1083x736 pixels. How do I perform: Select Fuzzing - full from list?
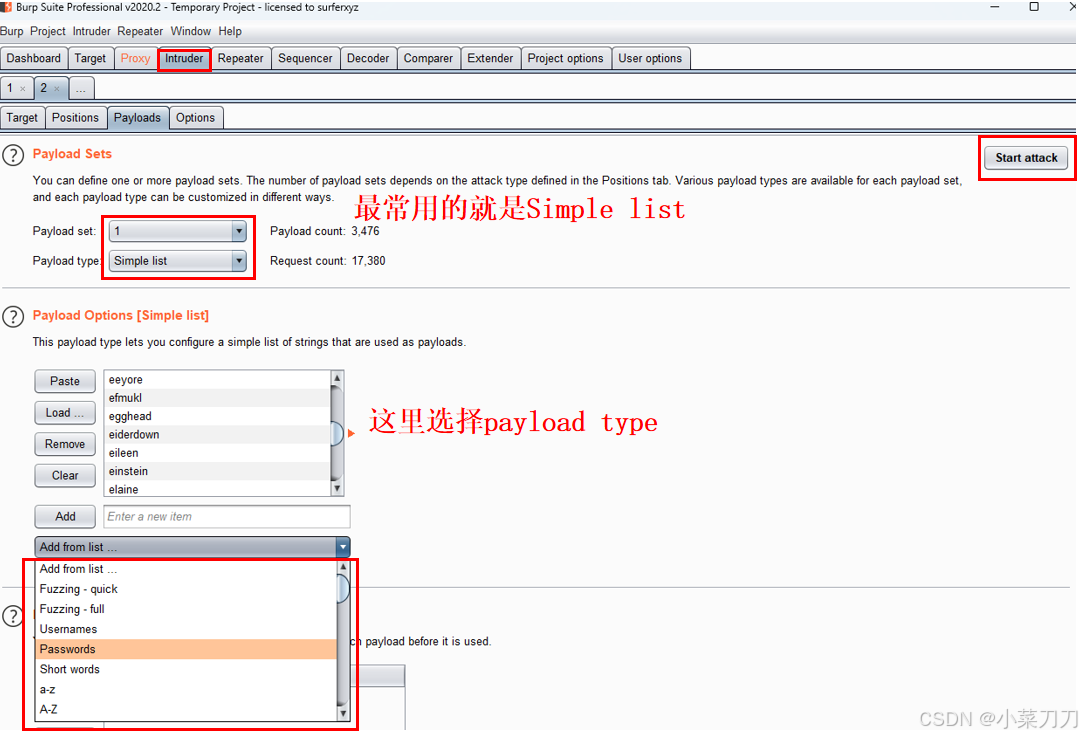186,609
